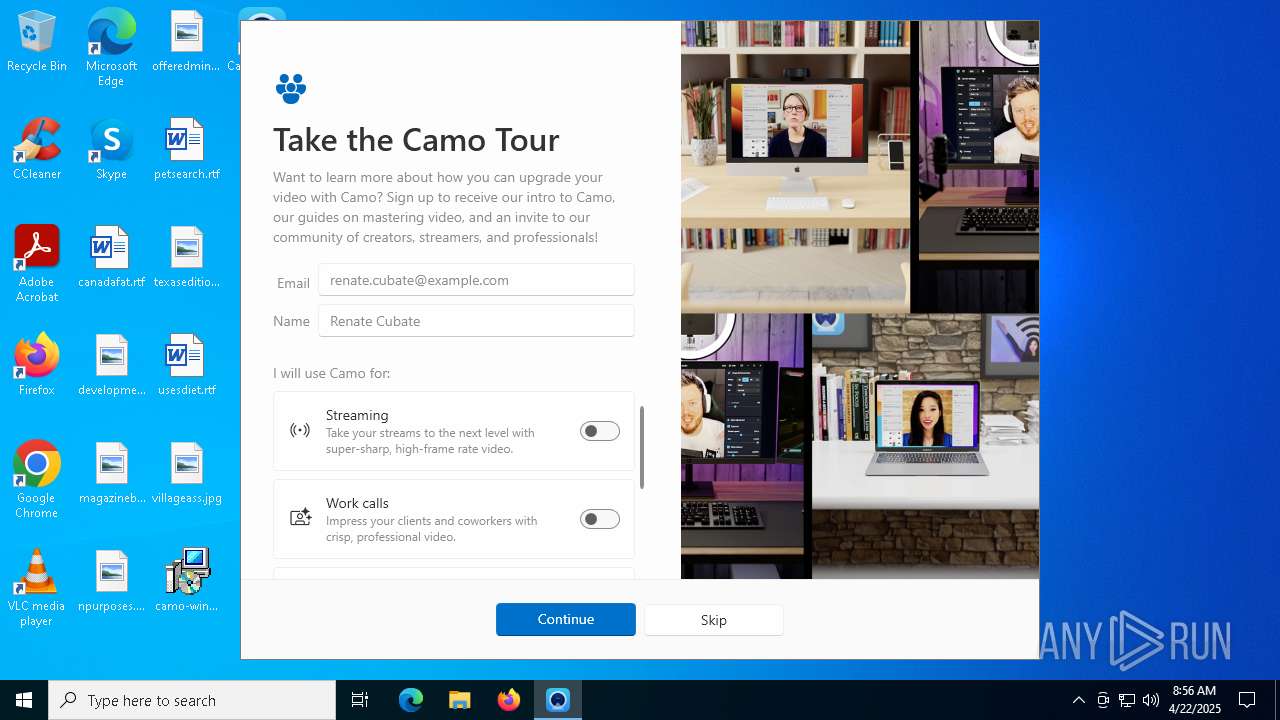Launch Microsoft Edge from the desktop

[x=111, y=47]
